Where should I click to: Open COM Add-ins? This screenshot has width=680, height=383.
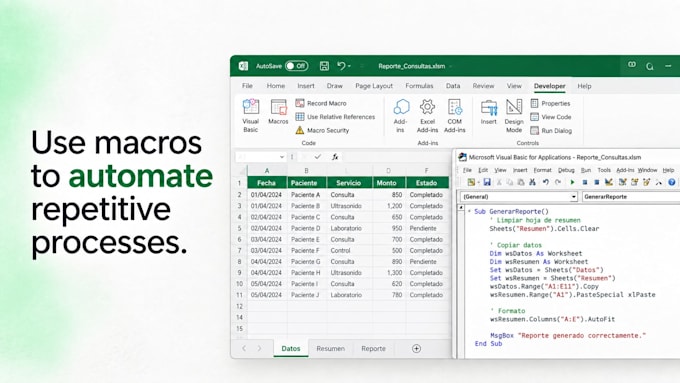(454, 115)
